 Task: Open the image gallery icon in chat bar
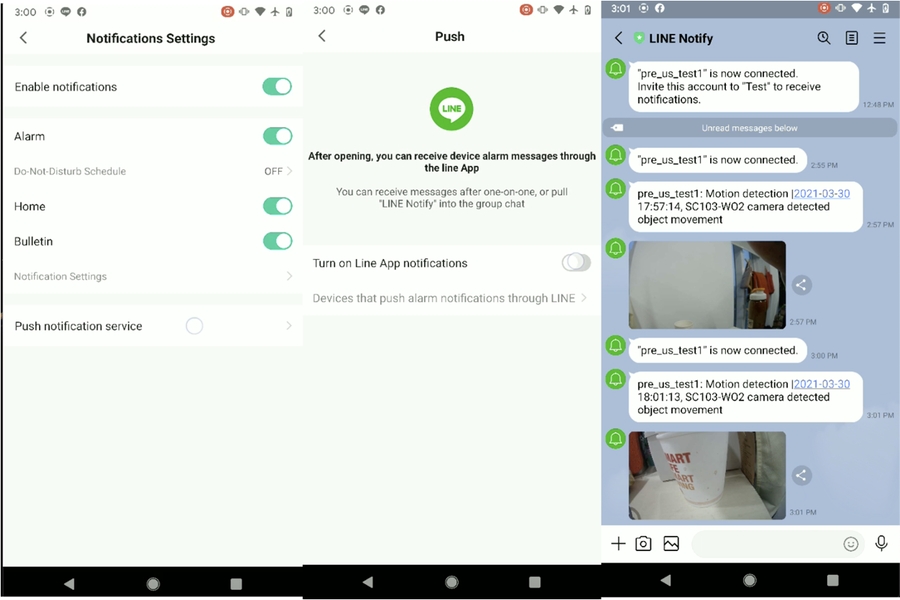(x=671, y=543)
